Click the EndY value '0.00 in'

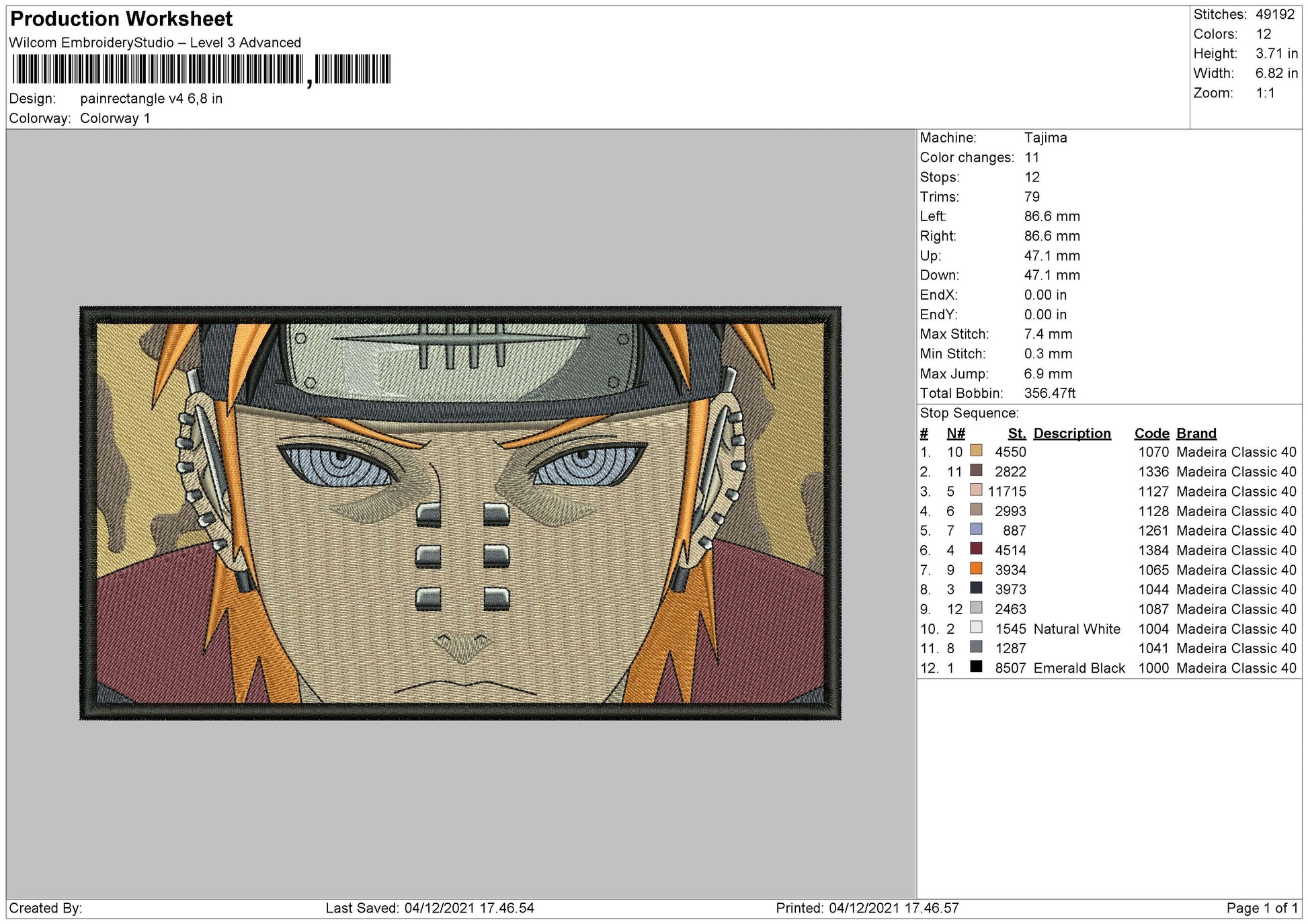1045,314
